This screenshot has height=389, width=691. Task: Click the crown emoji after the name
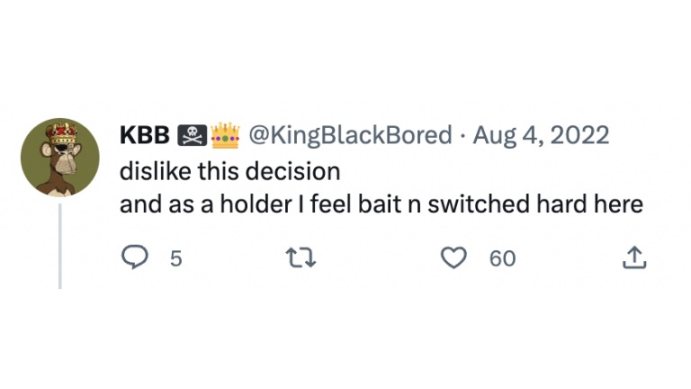click(x=225, y=135)
